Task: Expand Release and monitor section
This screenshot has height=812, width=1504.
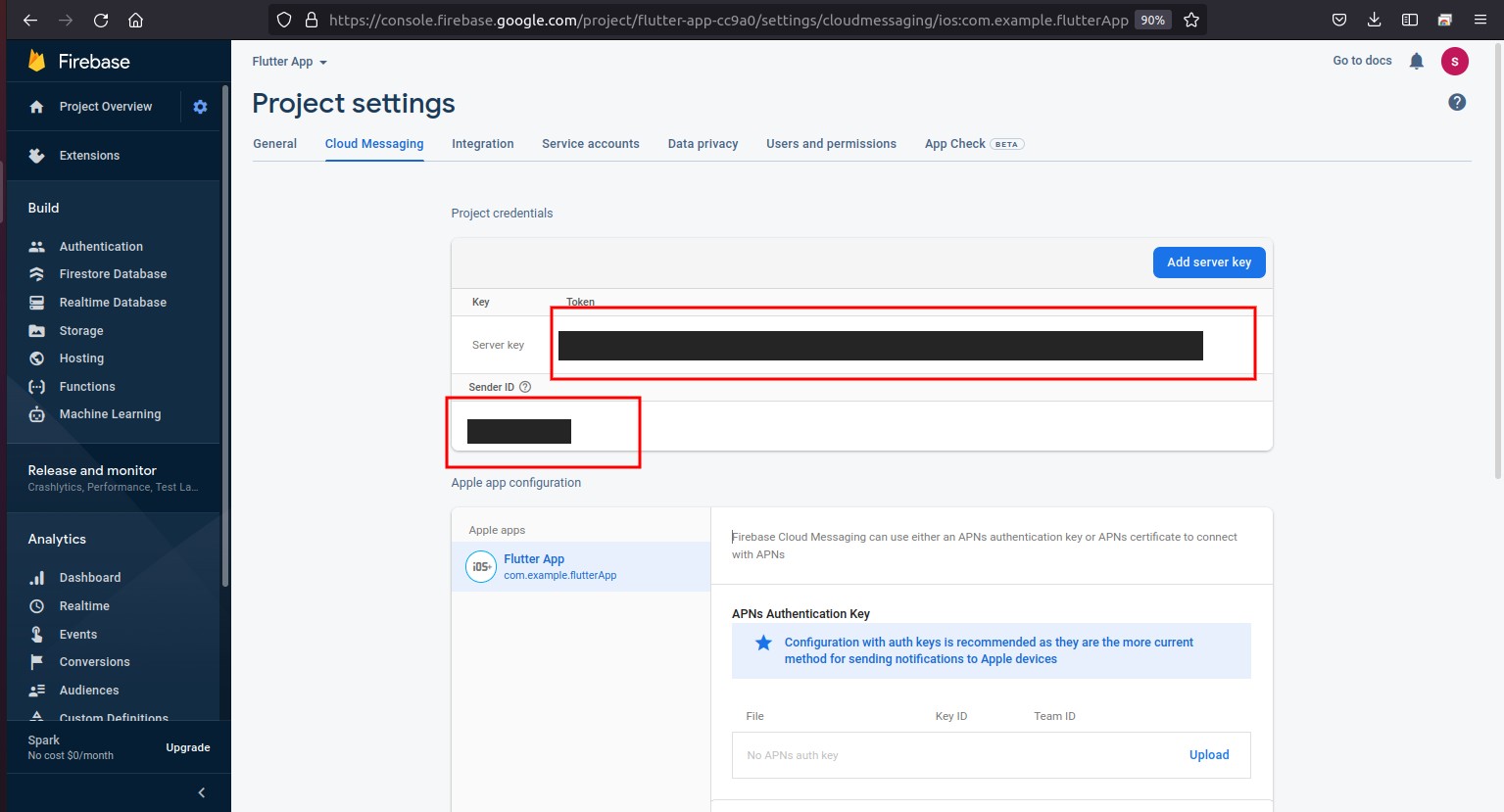Action: click(113, 478)
